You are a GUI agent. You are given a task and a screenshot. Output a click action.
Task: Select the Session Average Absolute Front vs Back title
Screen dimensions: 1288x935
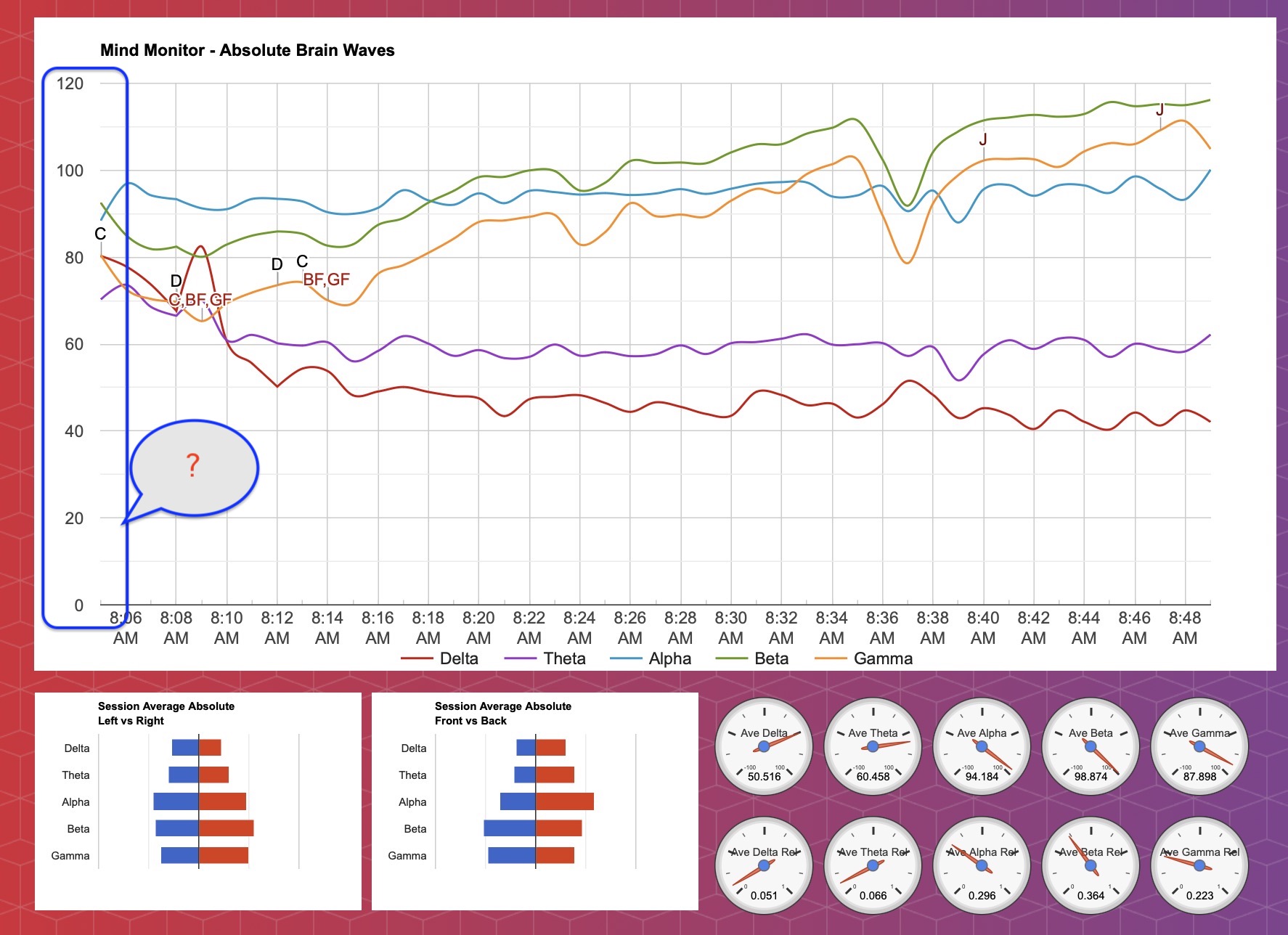503,713
